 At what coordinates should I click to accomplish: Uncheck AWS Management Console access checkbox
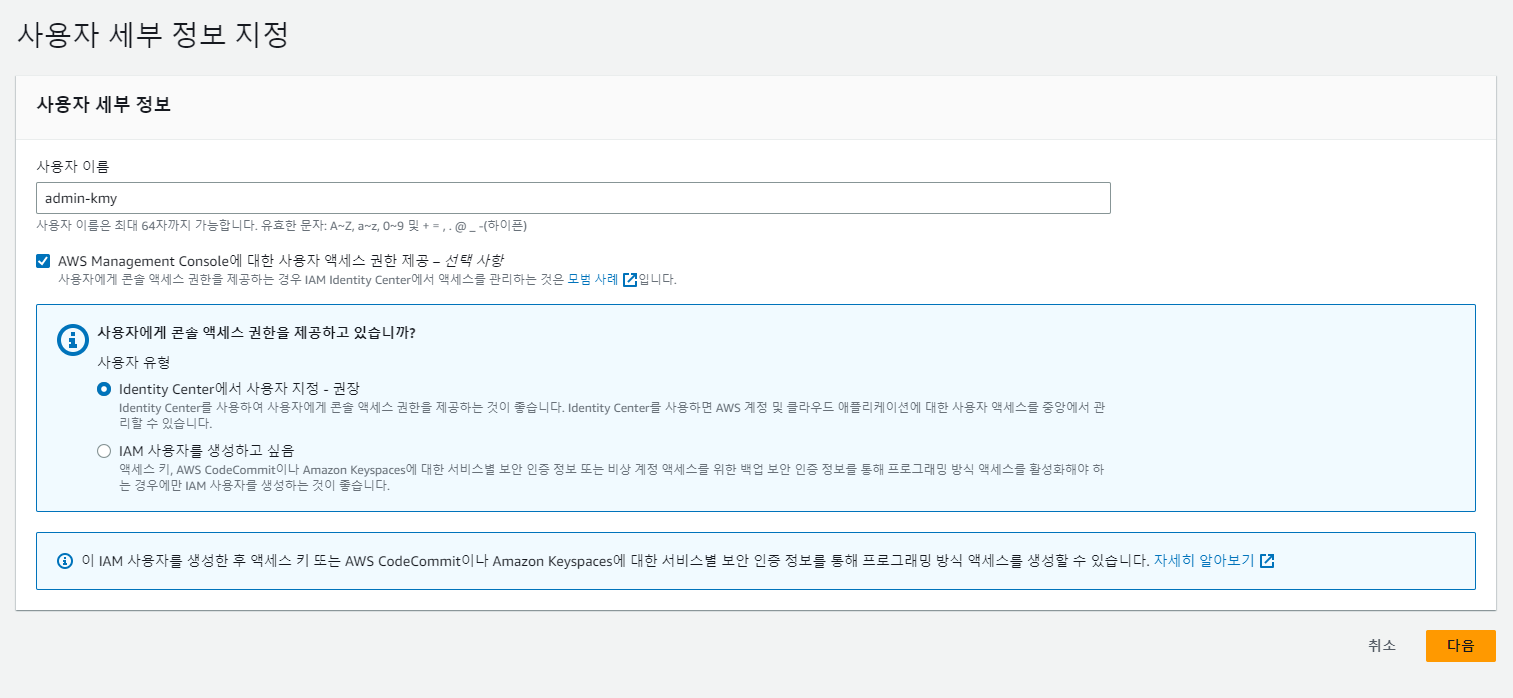(x=43, y=261)
